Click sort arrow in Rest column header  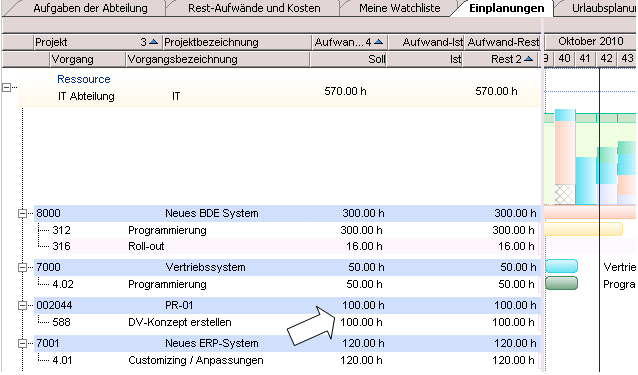tap(529, 59)
